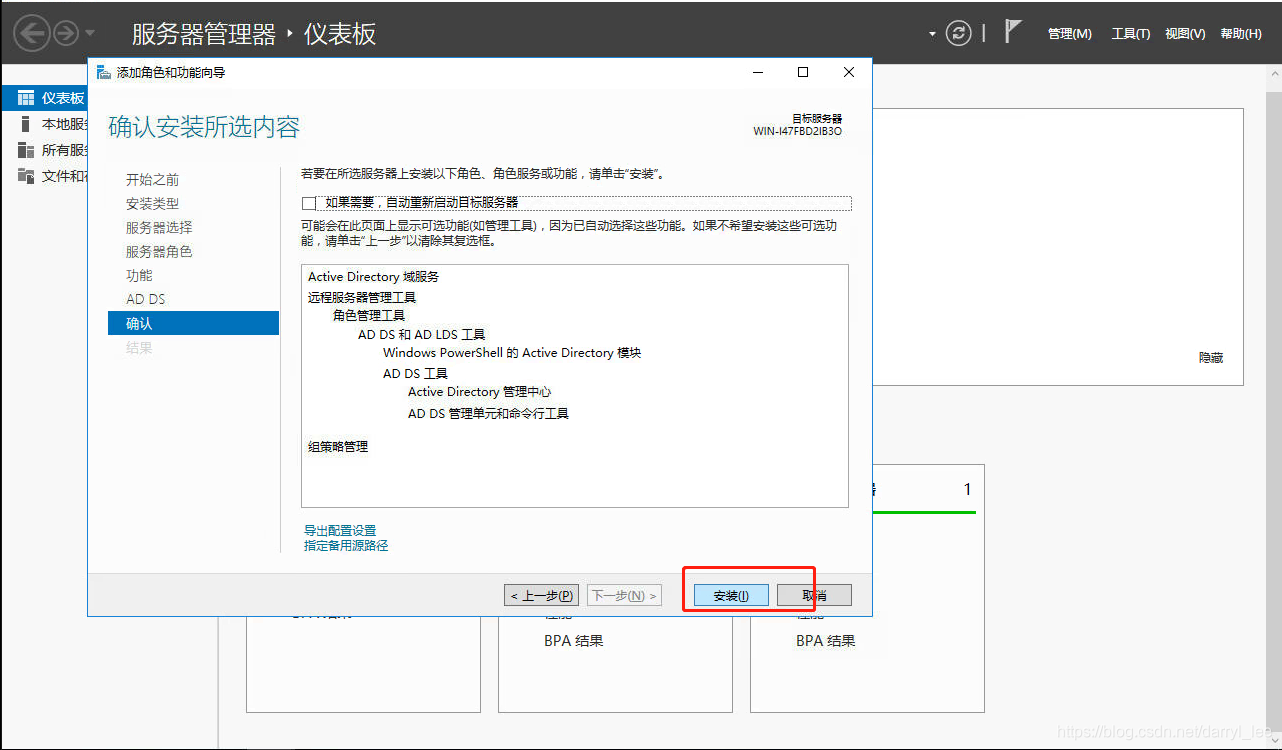Open 工具(T) menu
This screenshot has width=1282, height=750.
coord(1131,34)
